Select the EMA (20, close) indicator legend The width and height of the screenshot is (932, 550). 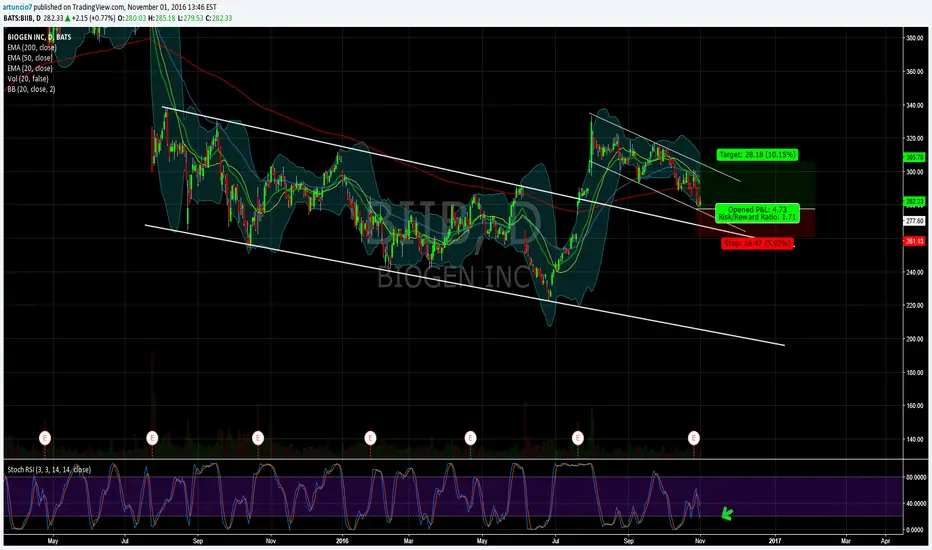click(x=30, y=68)
